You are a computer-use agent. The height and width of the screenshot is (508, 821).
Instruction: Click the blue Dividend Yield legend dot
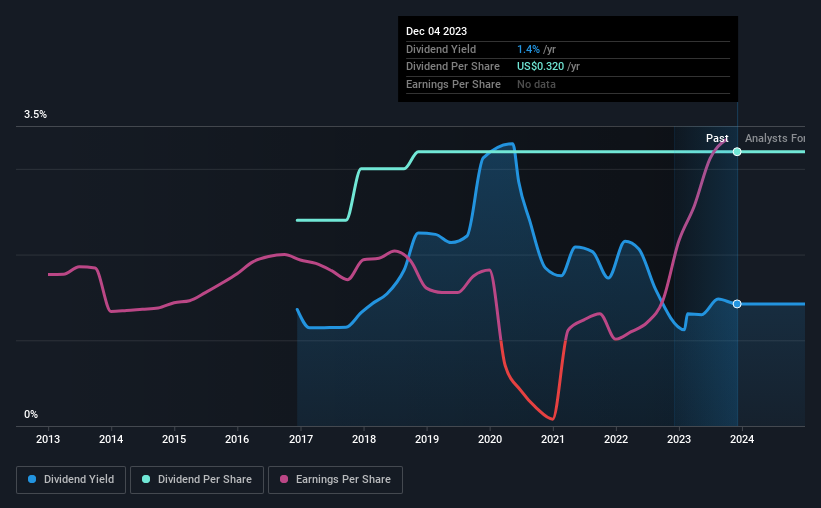(32, 479)
